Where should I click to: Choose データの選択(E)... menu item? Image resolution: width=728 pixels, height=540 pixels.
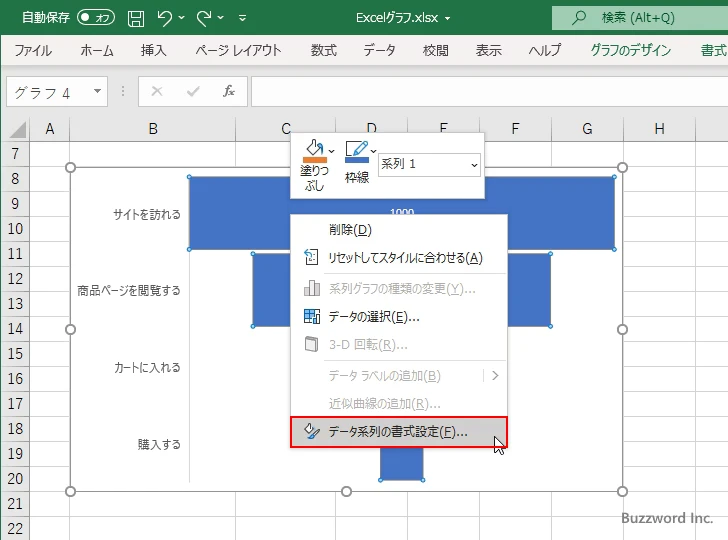pos(399,317)
